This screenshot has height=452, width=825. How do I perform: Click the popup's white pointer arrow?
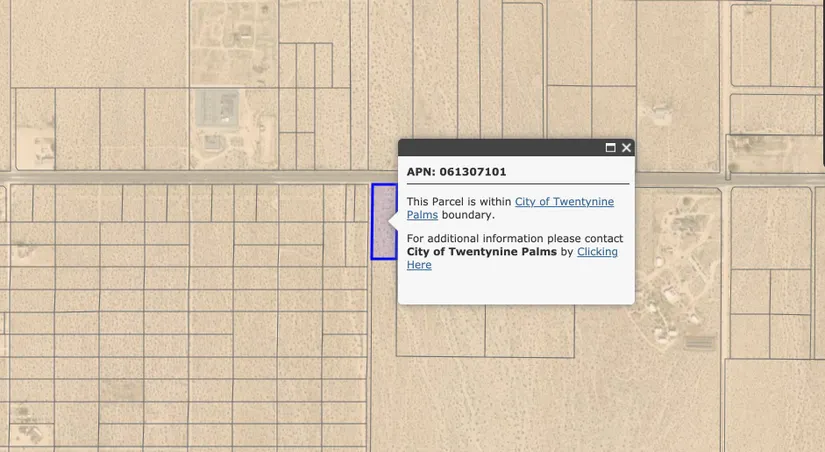pyautogui.click(x=393, y=221)
